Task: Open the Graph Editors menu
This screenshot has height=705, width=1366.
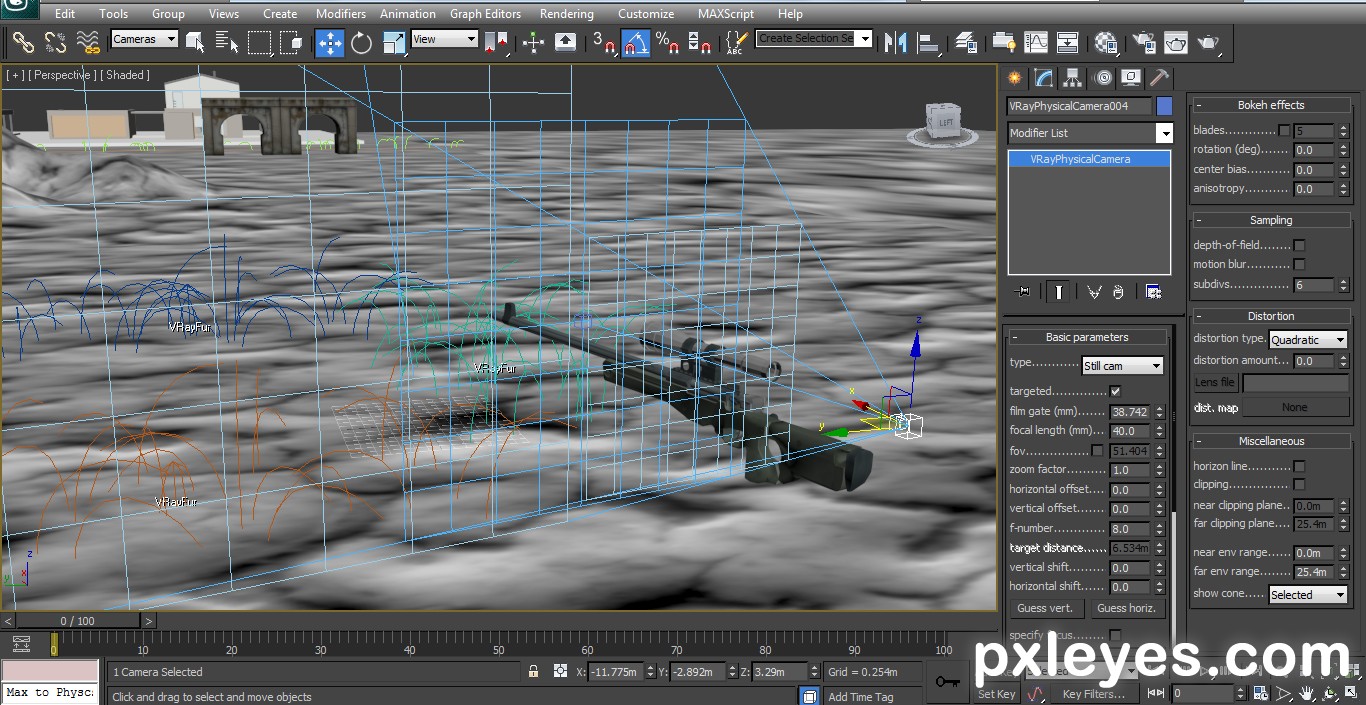Action: click(x=485, y=14)
